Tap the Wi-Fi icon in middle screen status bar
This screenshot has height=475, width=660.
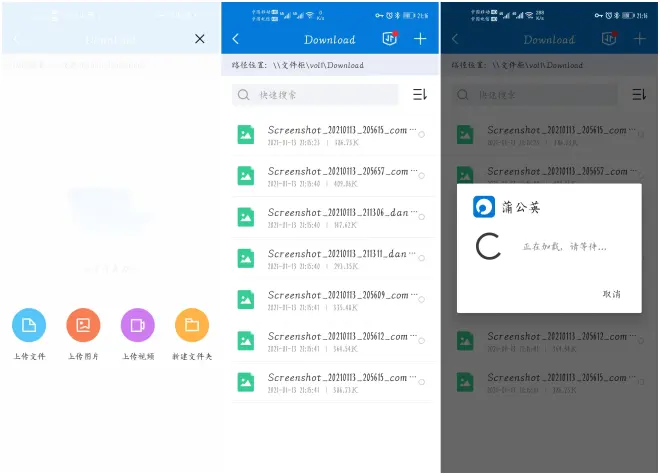[310, 15]
